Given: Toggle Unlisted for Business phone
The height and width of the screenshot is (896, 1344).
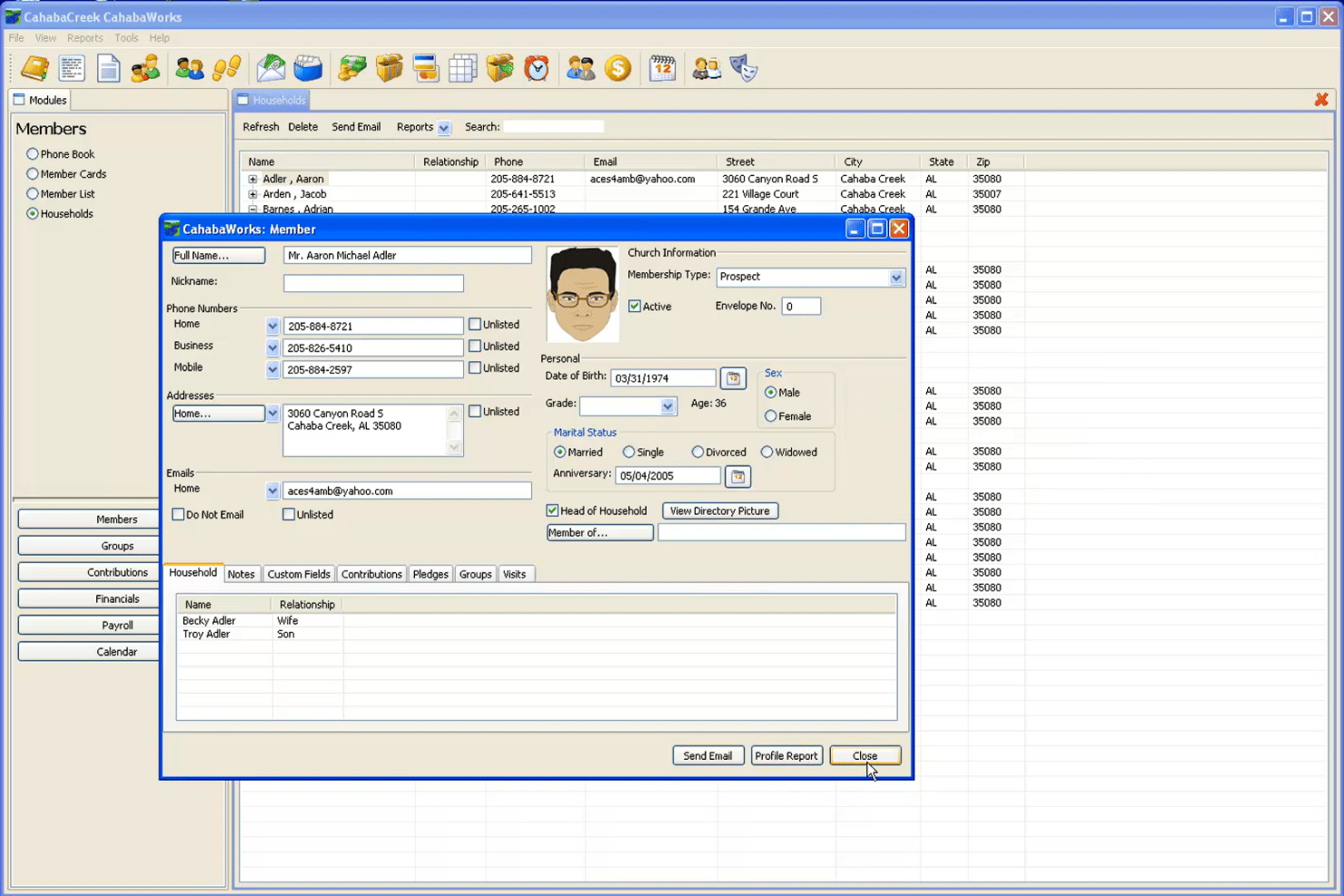Looking at the screenshot, I should point(474,346).
